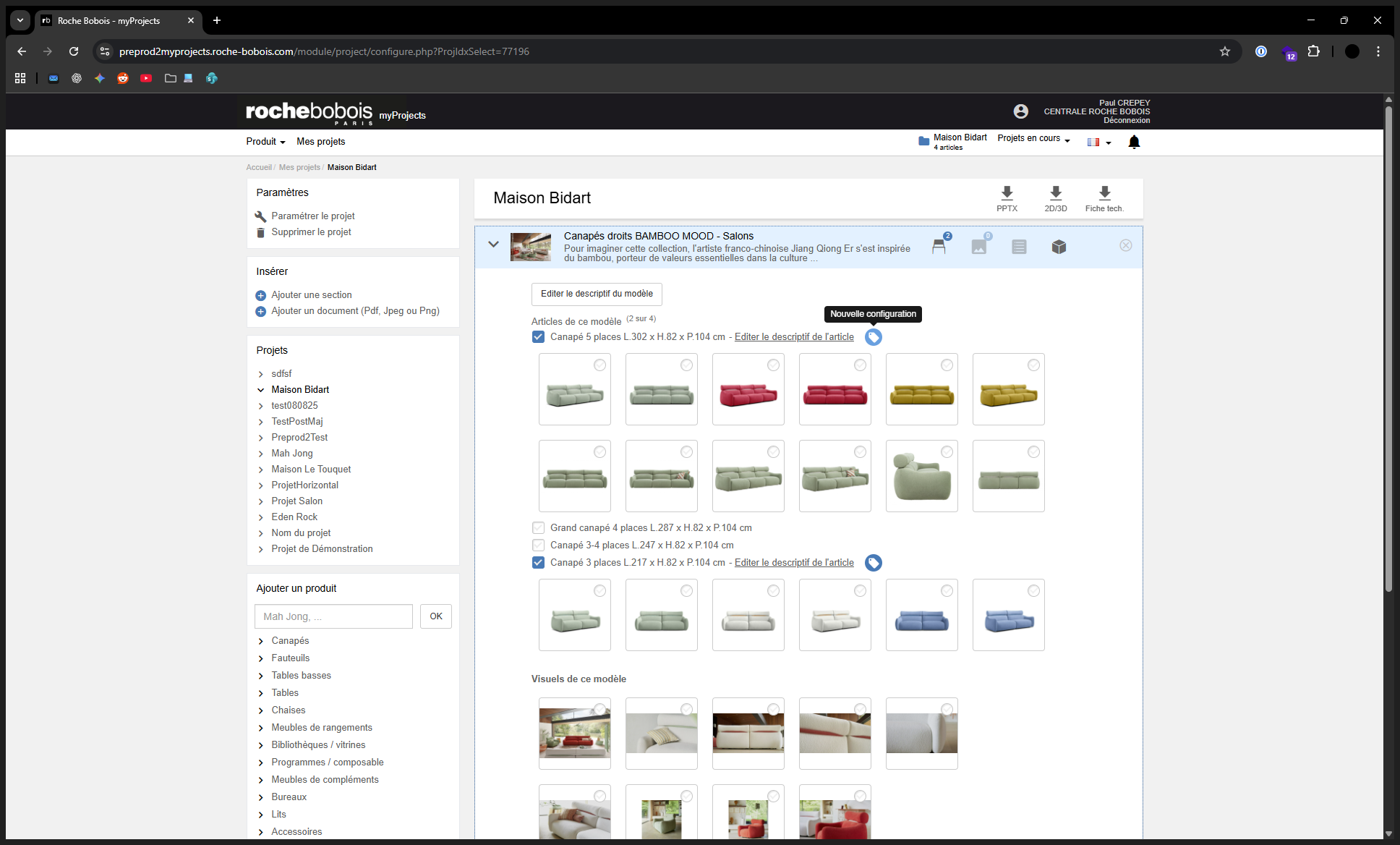1400x845 pixels.
Task: Open the notifications bell
Action: coord(1133,142)
